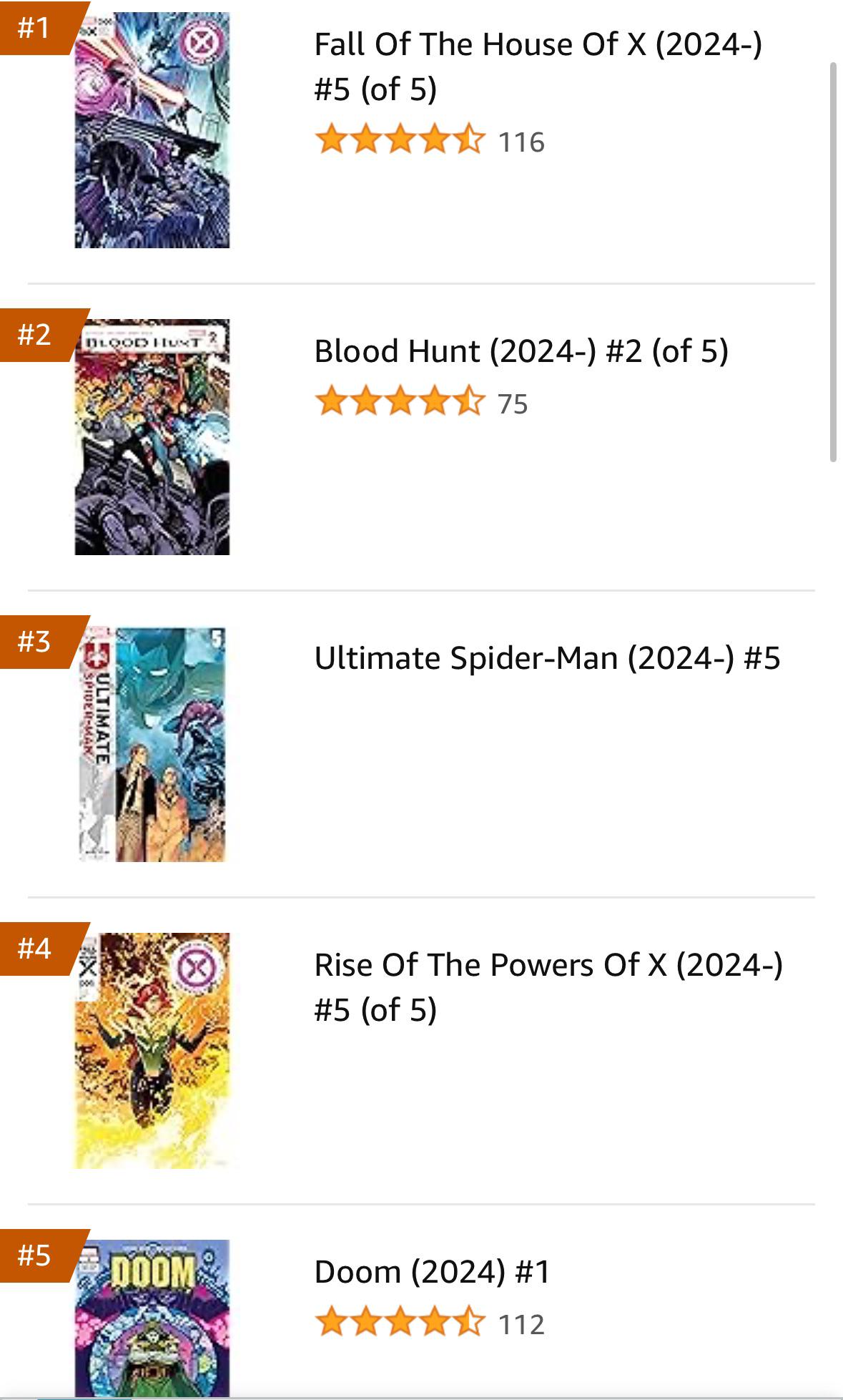Open the Ultimate Spider-Man #5 cover image

click(x=152, y=744)
